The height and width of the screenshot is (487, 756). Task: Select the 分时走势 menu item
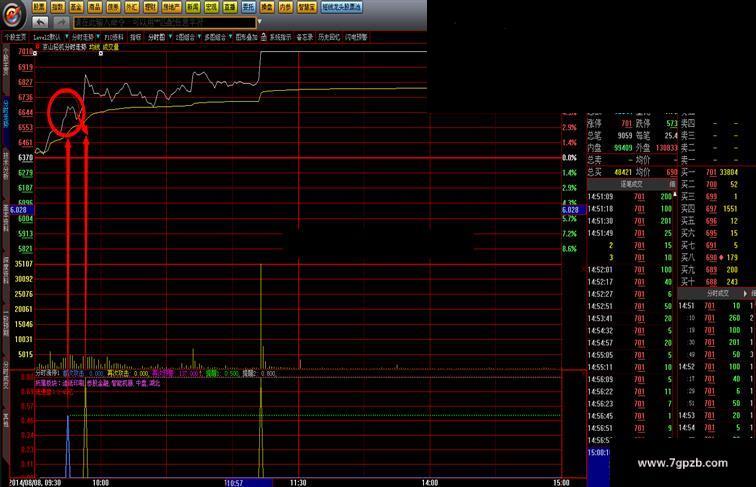[83, 37]
